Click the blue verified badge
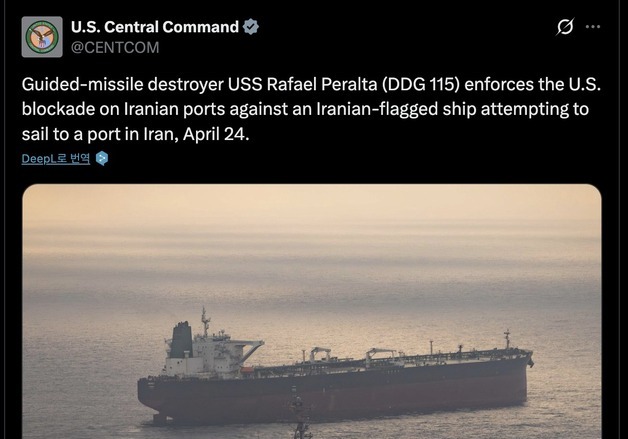 (251, 27)
